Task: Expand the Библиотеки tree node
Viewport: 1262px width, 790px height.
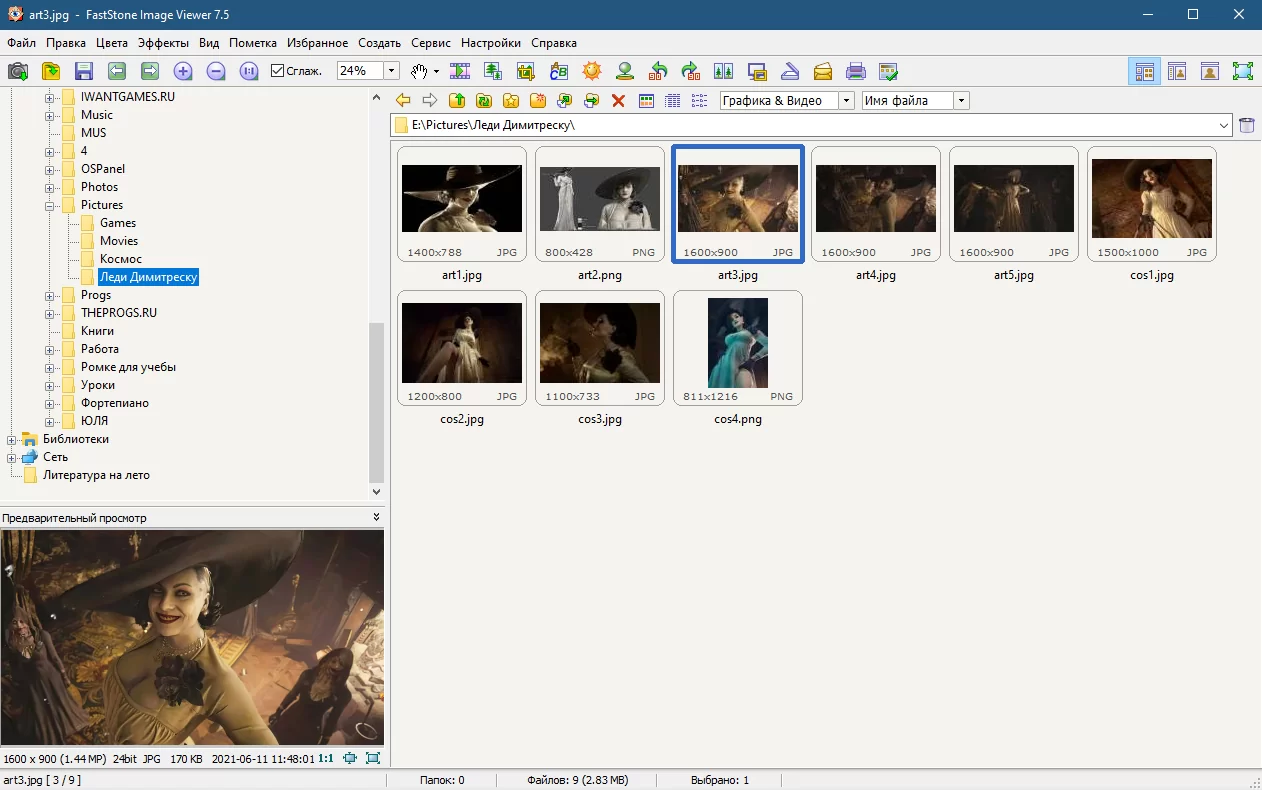Action: [x=12, y=439]
